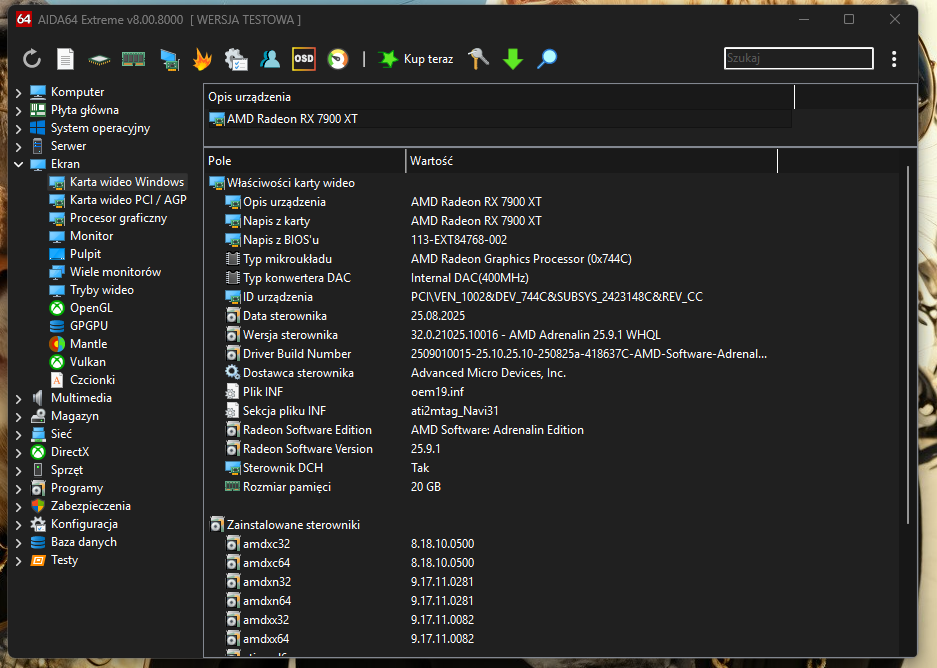Select the Monitor tree item
Image resolution: width=937 pixels, height=668 pixels.
point(81,236)
